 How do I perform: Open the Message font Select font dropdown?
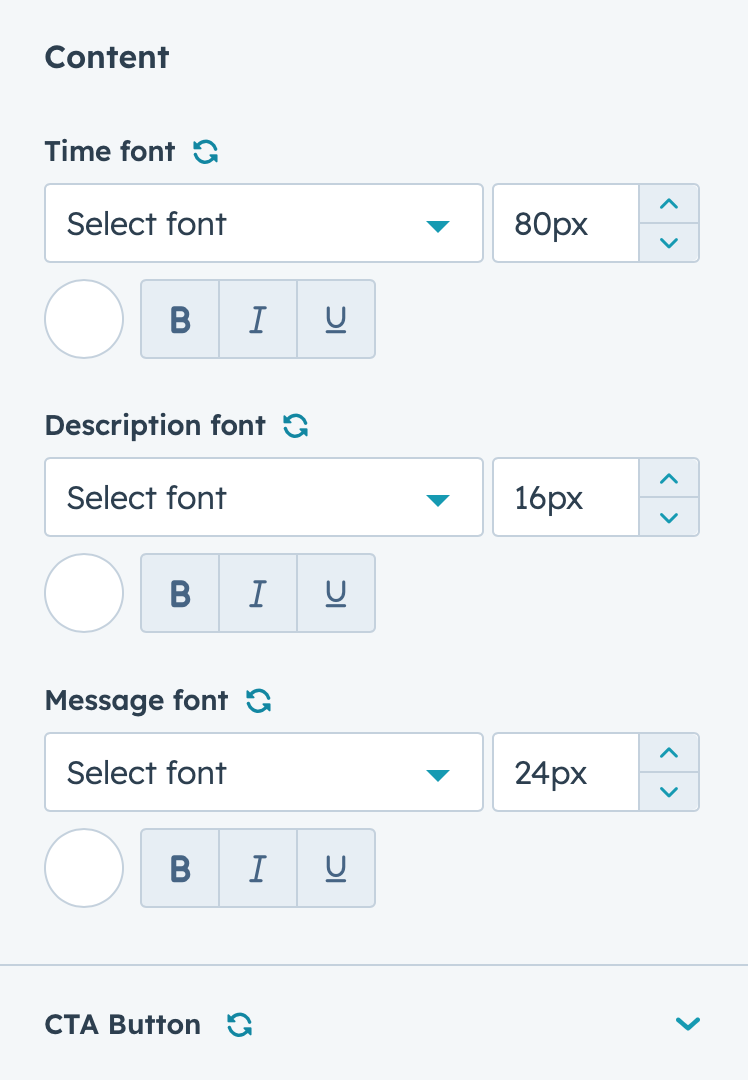(264, 772)
